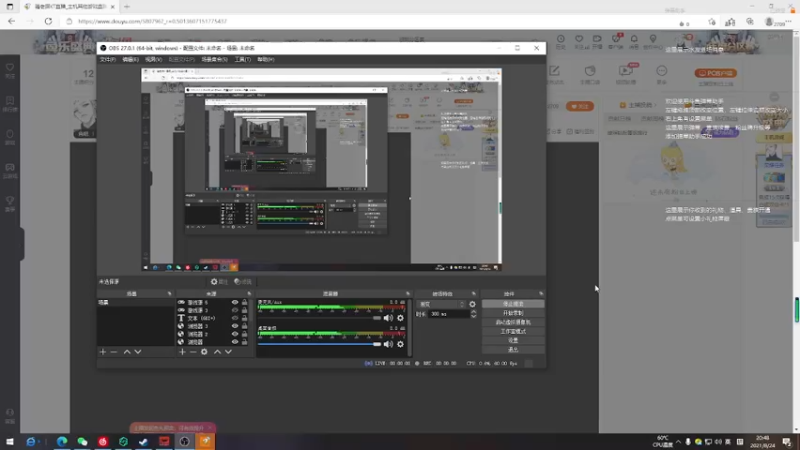Adjust transition duration stepper arrows

[x=473, y=314]
